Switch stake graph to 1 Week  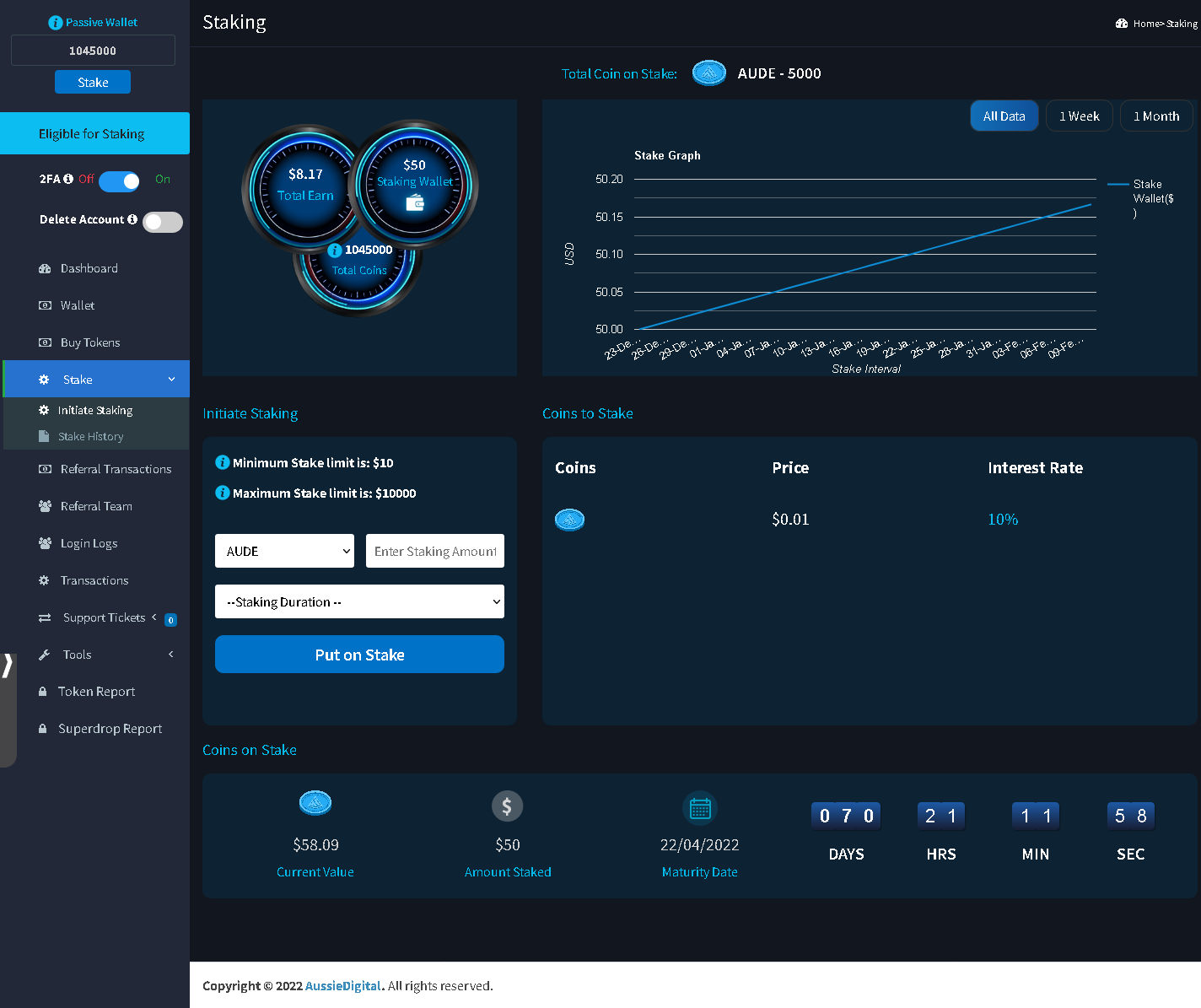(x=1080, y=116)
